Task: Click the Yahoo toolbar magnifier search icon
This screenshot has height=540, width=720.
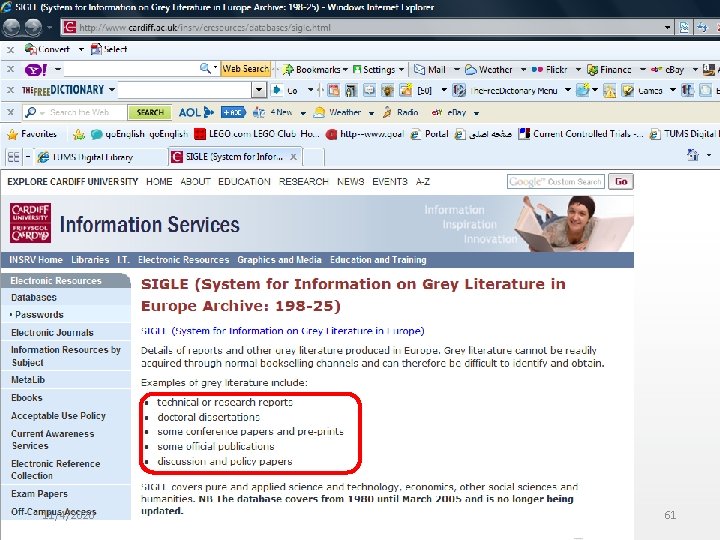Action: pyautogui.click(x=205, y=69)
